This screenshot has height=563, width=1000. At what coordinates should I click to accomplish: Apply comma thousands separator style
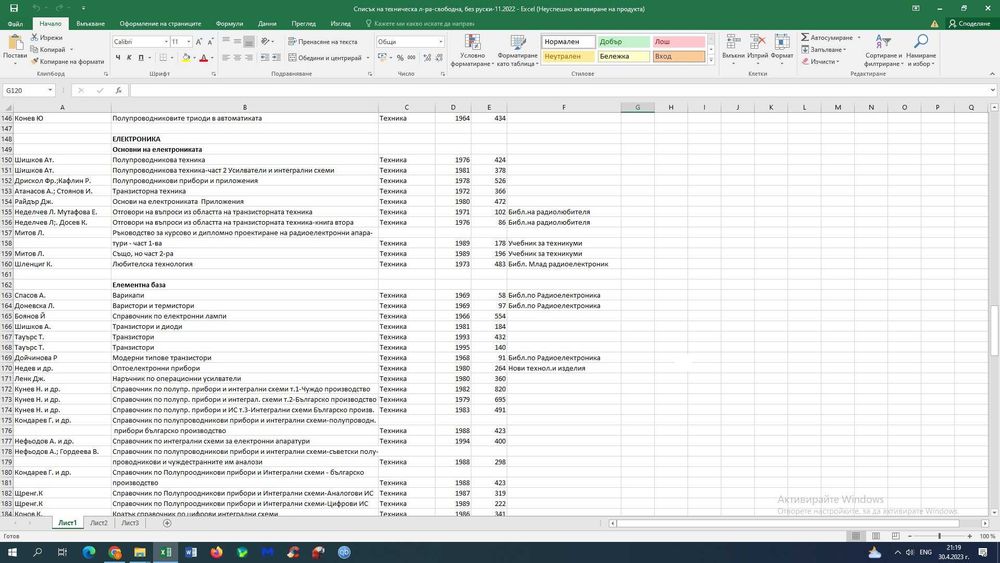[411, 57]
